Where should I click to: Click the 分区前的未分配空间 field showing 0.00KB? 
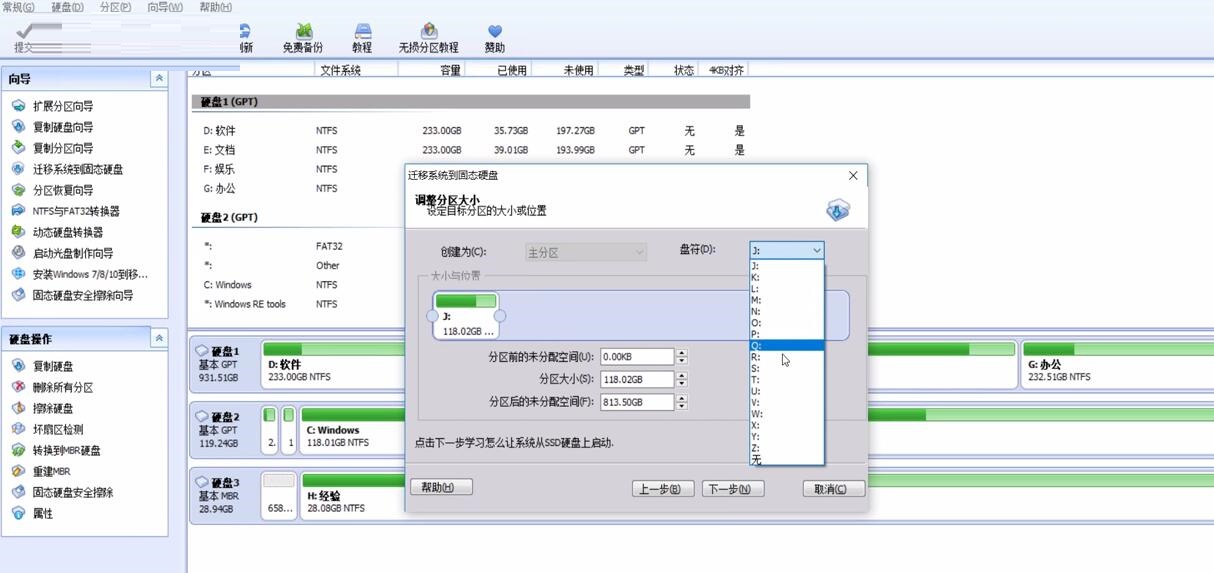637,357
